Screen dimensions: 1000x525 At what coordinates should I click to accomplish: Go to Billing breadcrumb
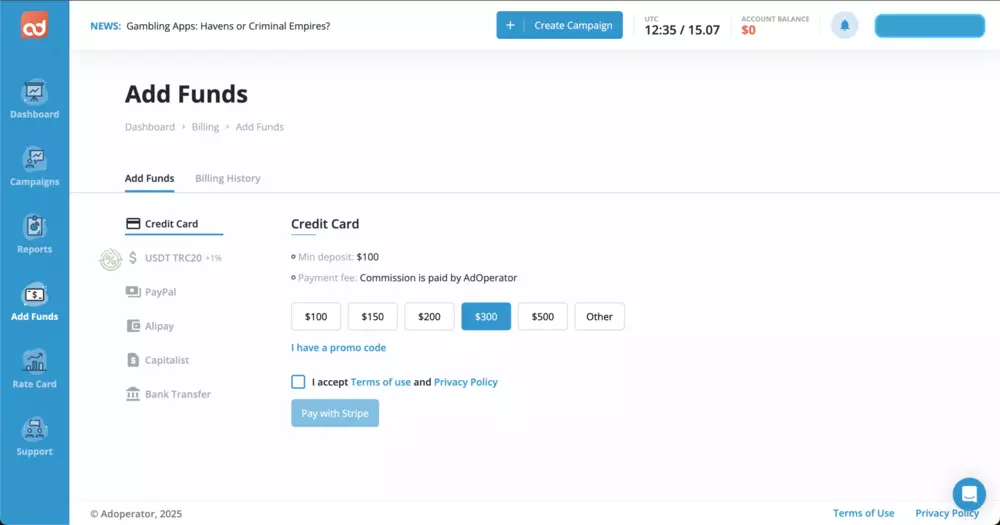(205, 127)
